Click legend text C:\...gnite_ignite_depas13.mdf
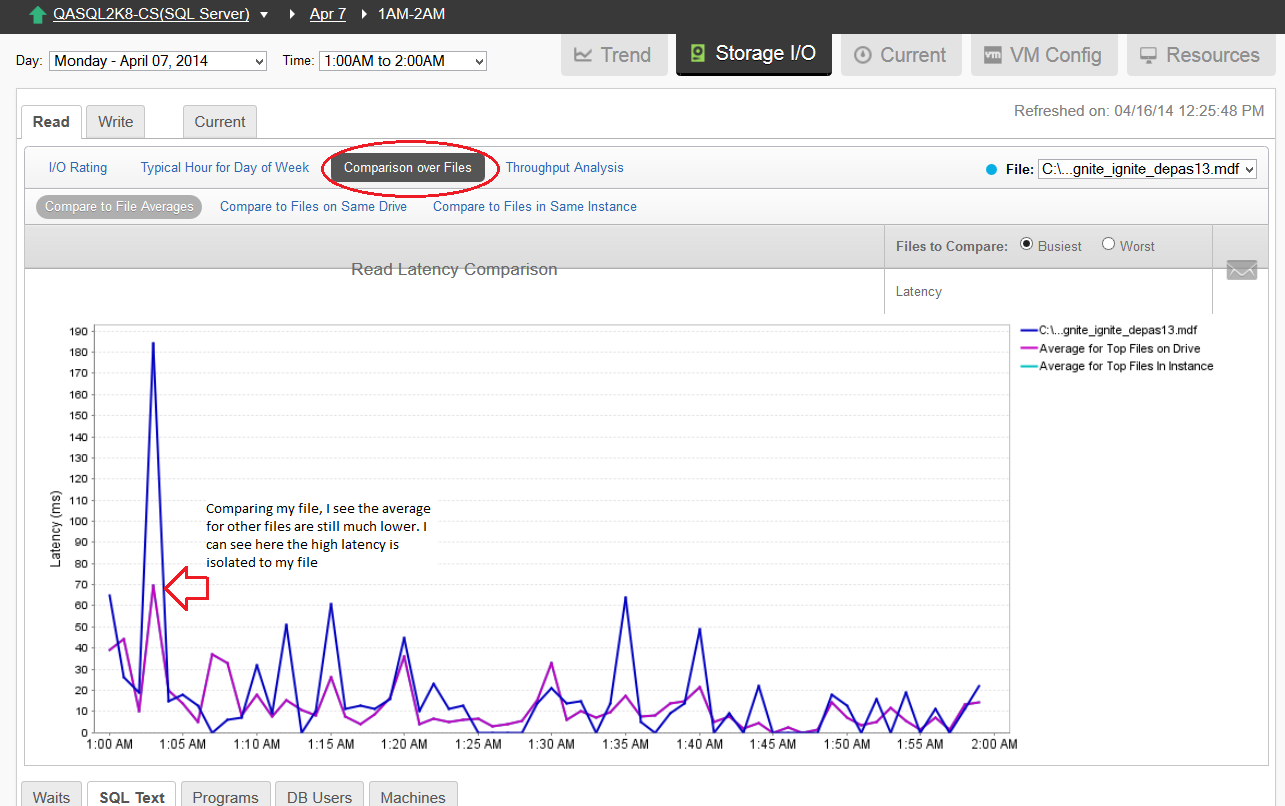 click(x=1118, y=330)
